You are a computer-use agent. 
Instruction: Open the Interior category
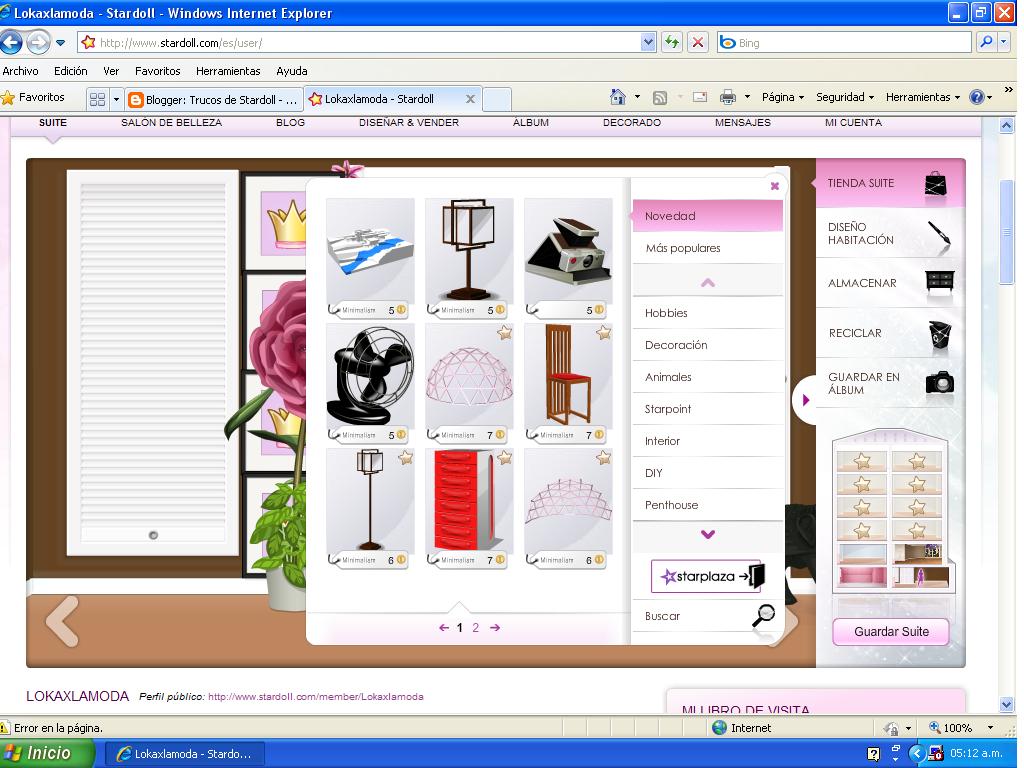coord(708,441)
